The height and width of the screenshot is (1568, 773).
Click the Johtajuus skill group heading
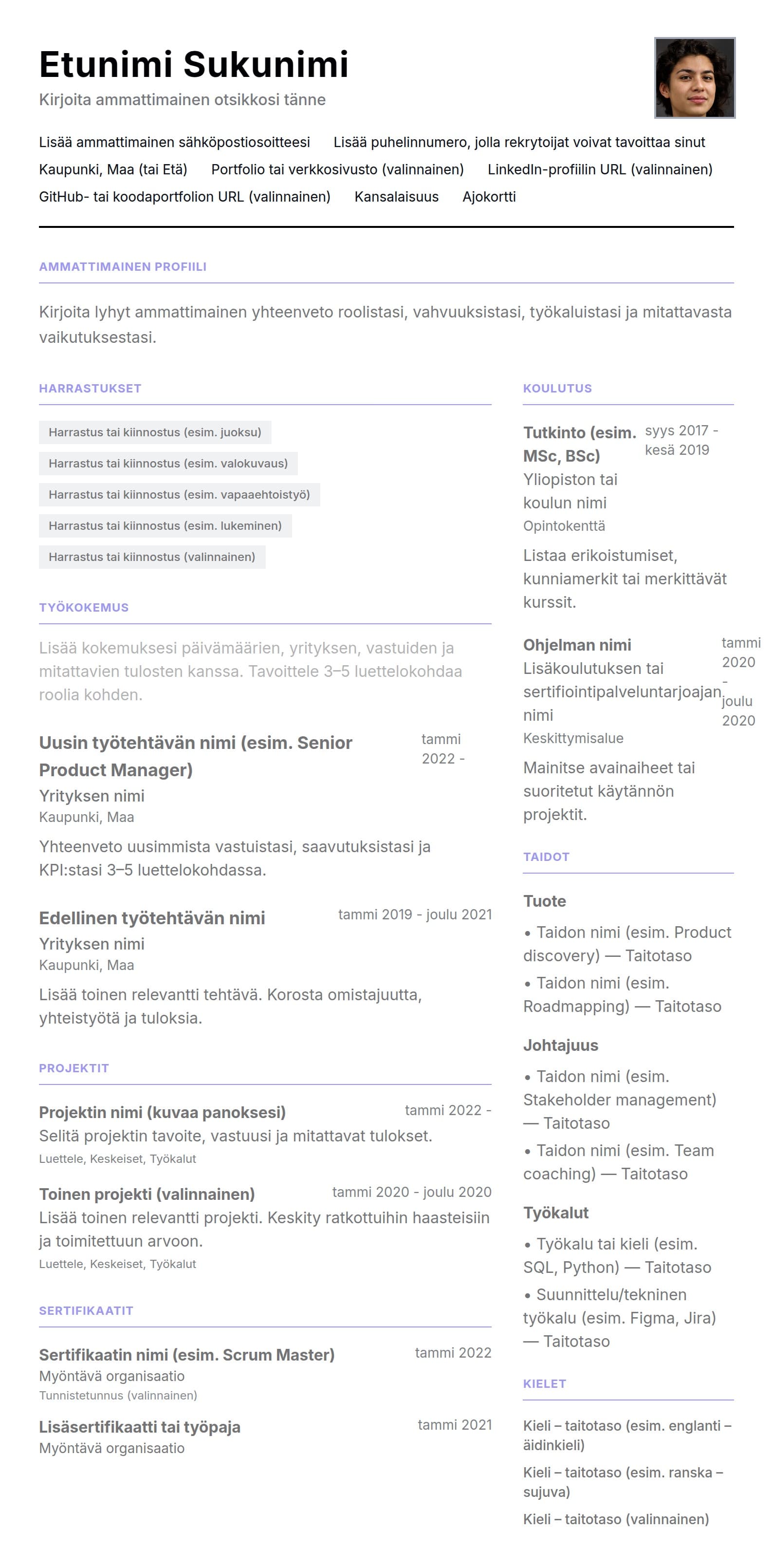click(x=561, y=1045)
